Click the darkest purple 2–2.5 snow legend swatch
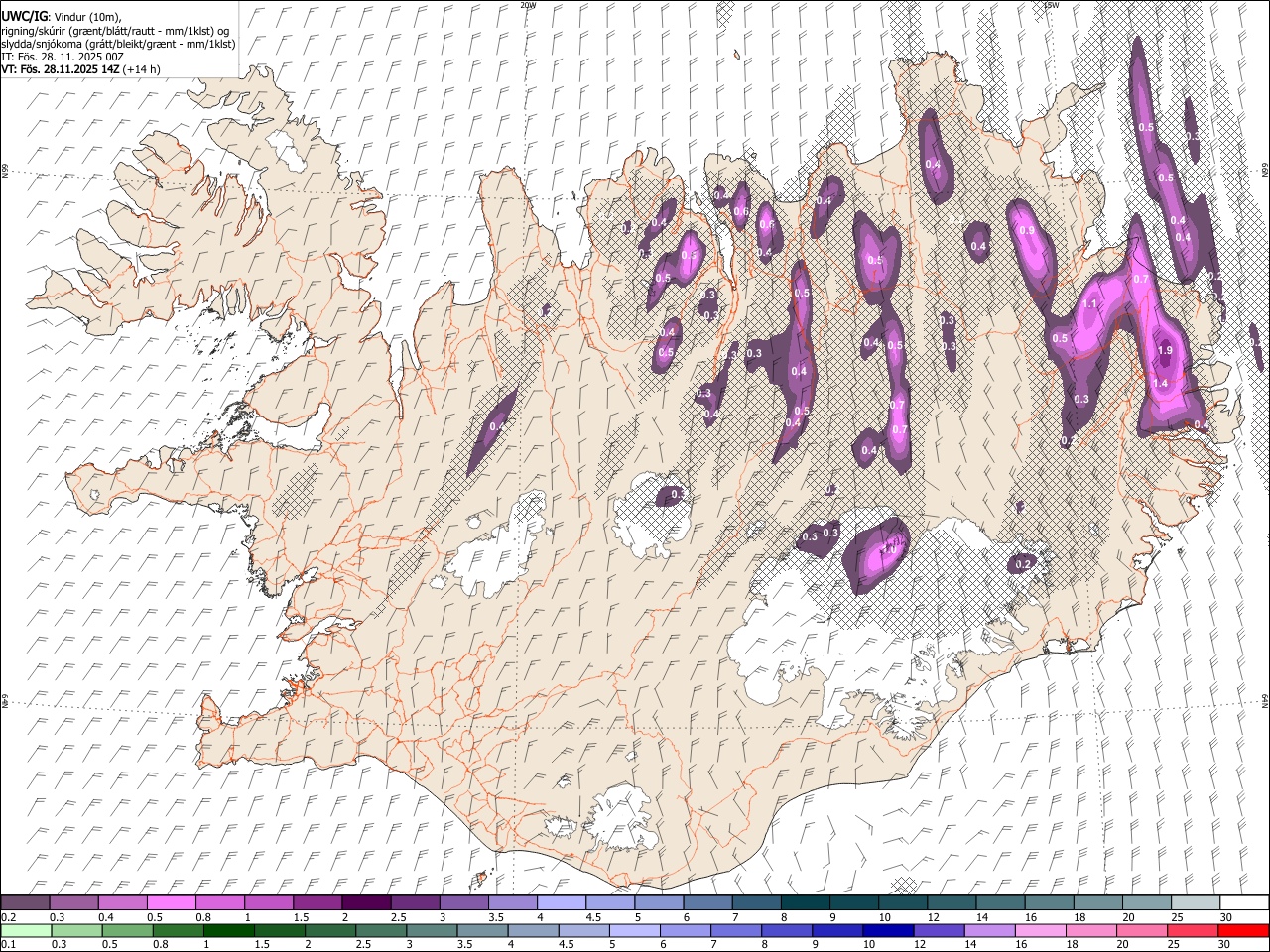Screen dimensions: 1270x952 click(365, 902)
